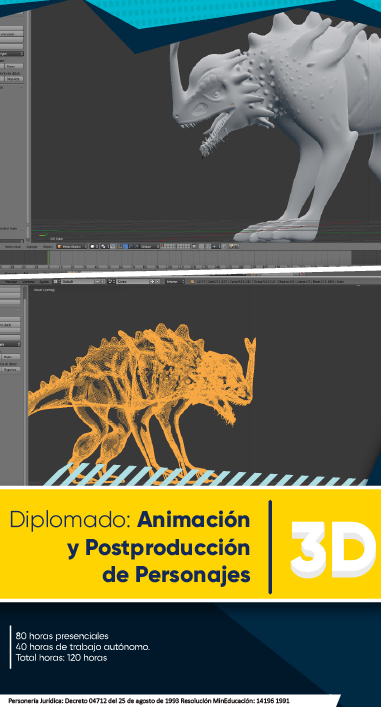Open the Agregar menu in the 3D view header

pyautogui.click(x=32, y=247)
